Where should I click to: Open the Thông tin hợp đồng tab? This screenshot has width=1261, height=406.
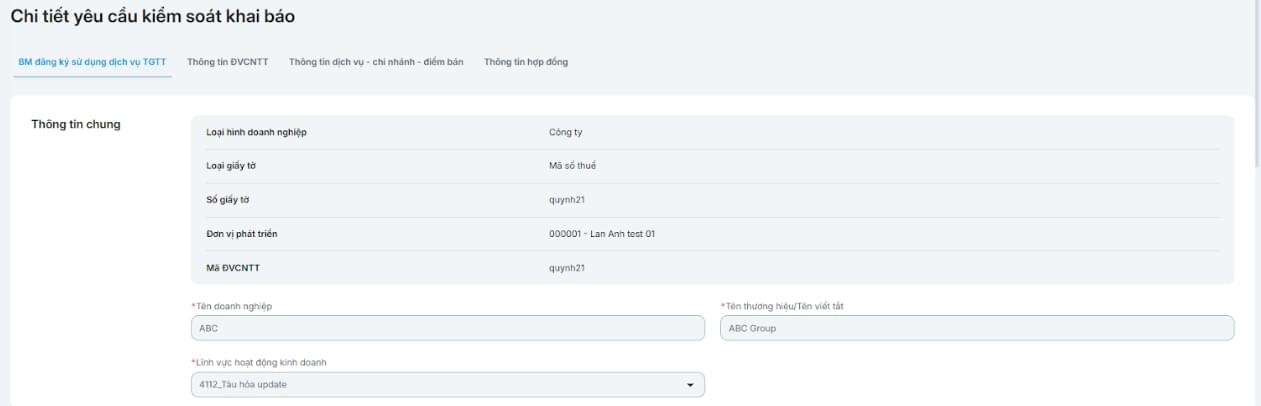point(526,62)
